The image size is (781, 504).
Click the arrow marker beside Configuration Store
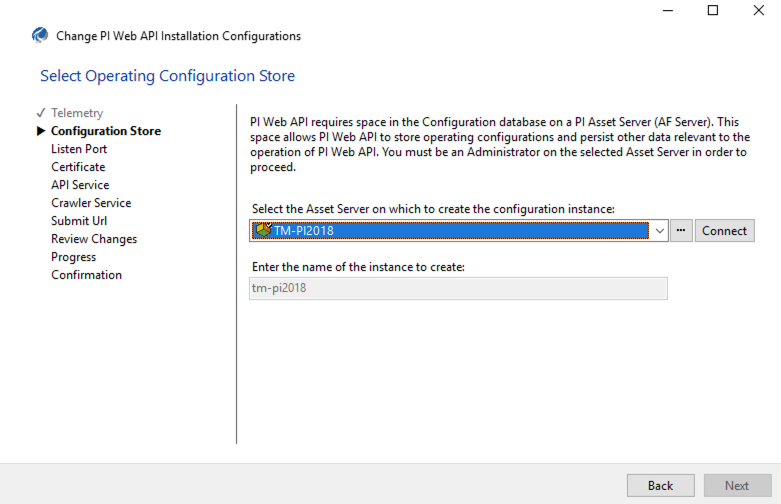coord(41,131)
